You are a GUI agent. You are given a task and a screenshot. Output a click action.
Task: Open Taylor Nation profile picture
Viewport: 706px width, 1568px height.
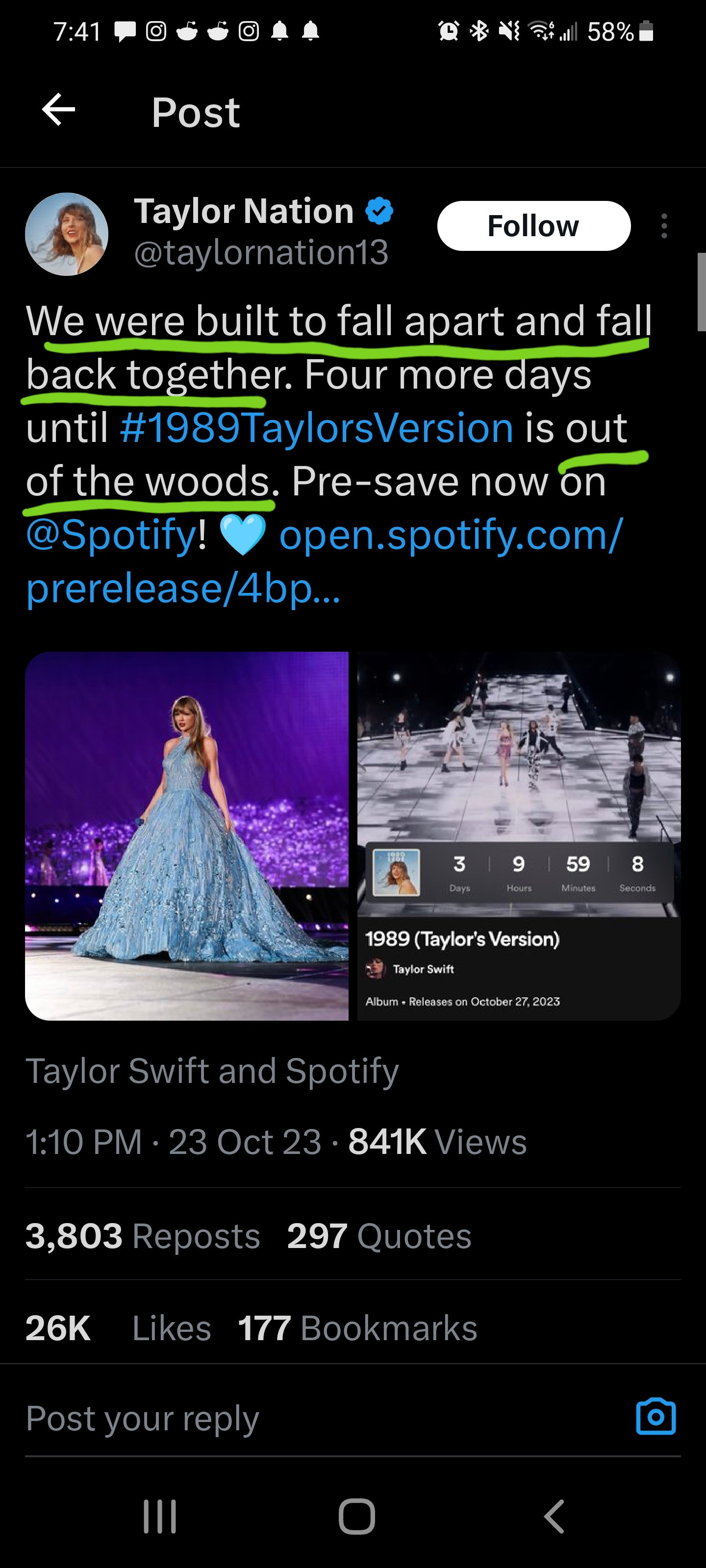tap(66, 234)
